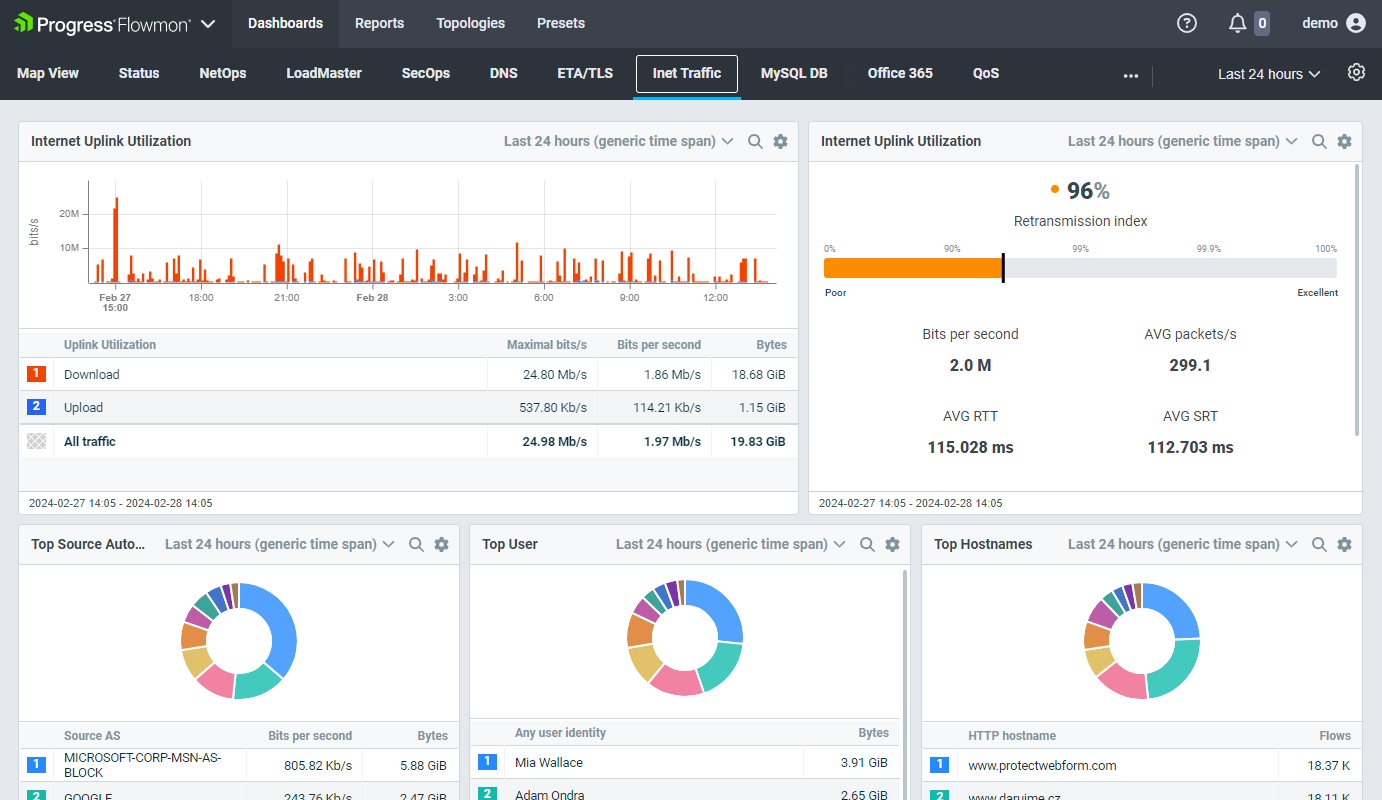The width and height of the screenshot is (1382, 800).
Task: Click the notifications bell icon
Action: point(1238,23)
